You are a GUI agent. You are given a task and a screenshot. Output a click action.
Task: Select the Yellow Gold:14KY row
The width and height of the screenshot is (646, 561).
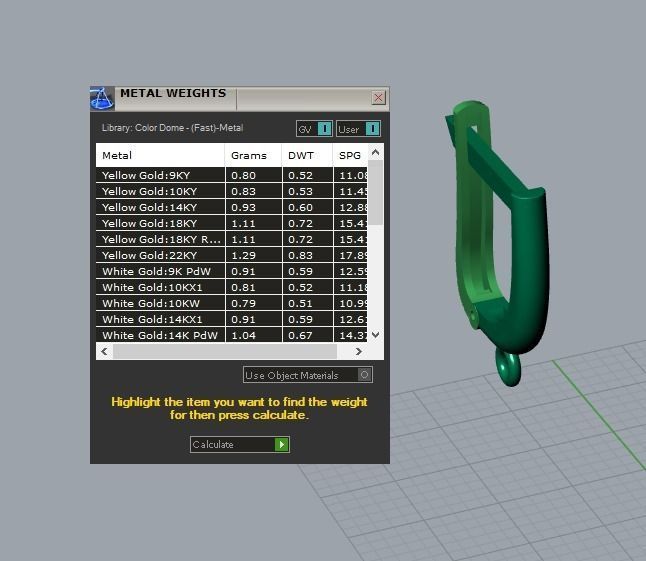coord(232,207)
